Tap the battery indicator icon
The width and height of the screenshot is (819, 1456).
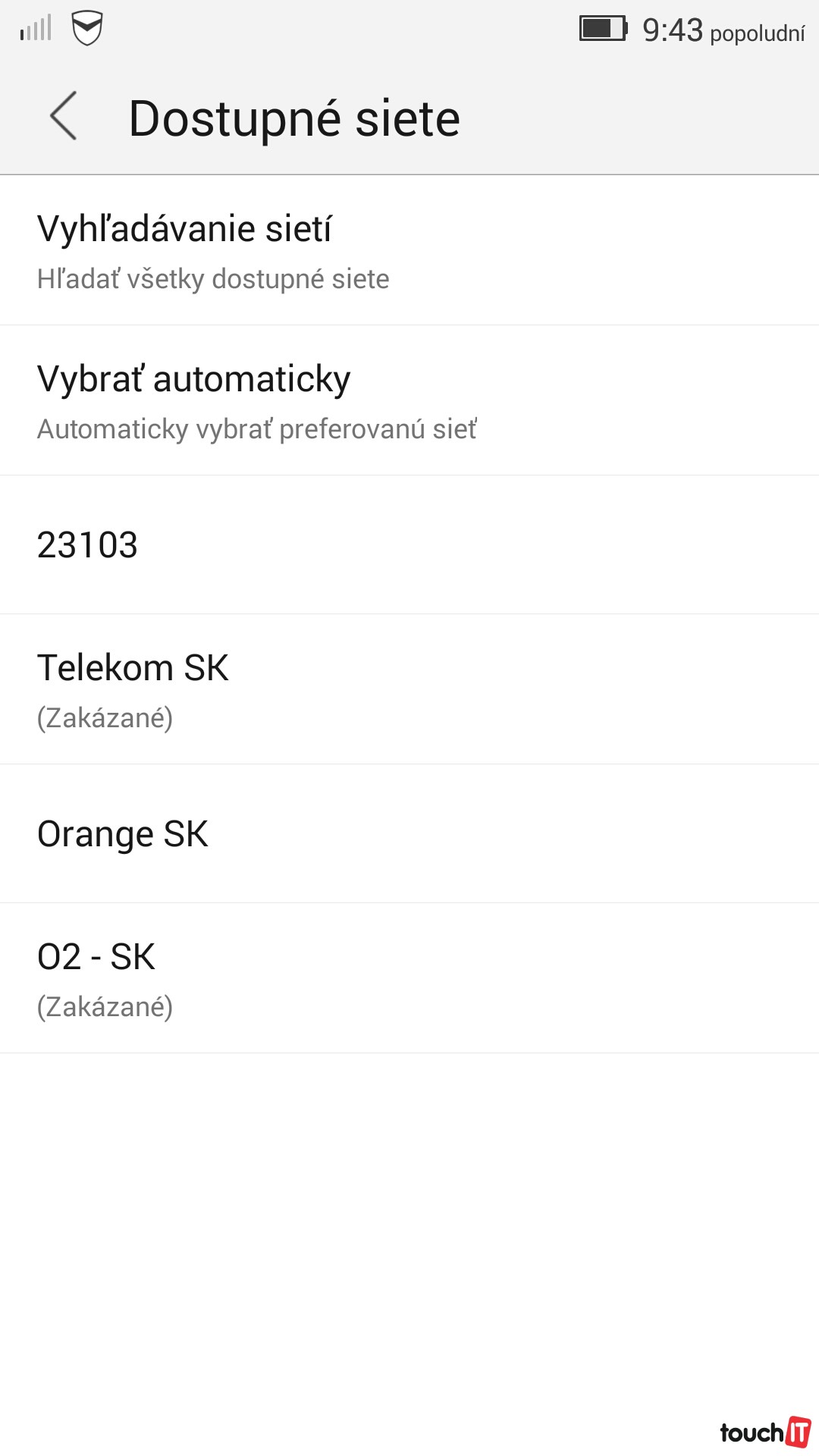pyautogui.click(x=603, y=29)
